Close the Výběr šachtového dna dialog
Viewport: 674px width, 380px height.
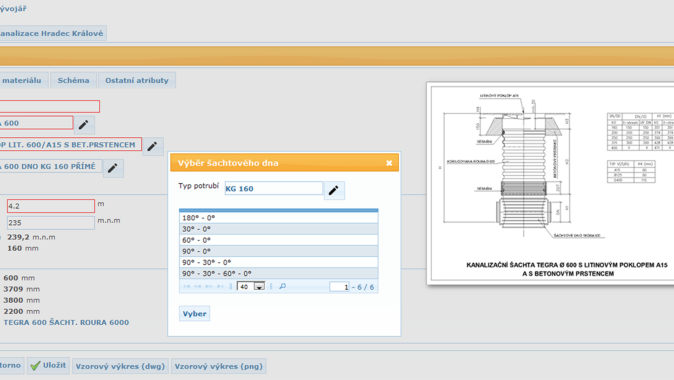coord(389,163)
